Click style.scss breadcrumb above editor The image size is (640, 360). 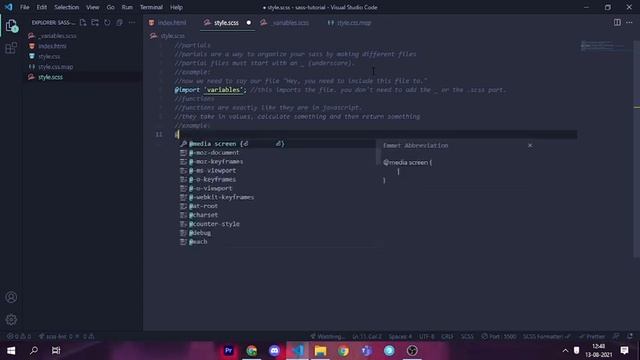pyautogui.click(x=172, y=36)
